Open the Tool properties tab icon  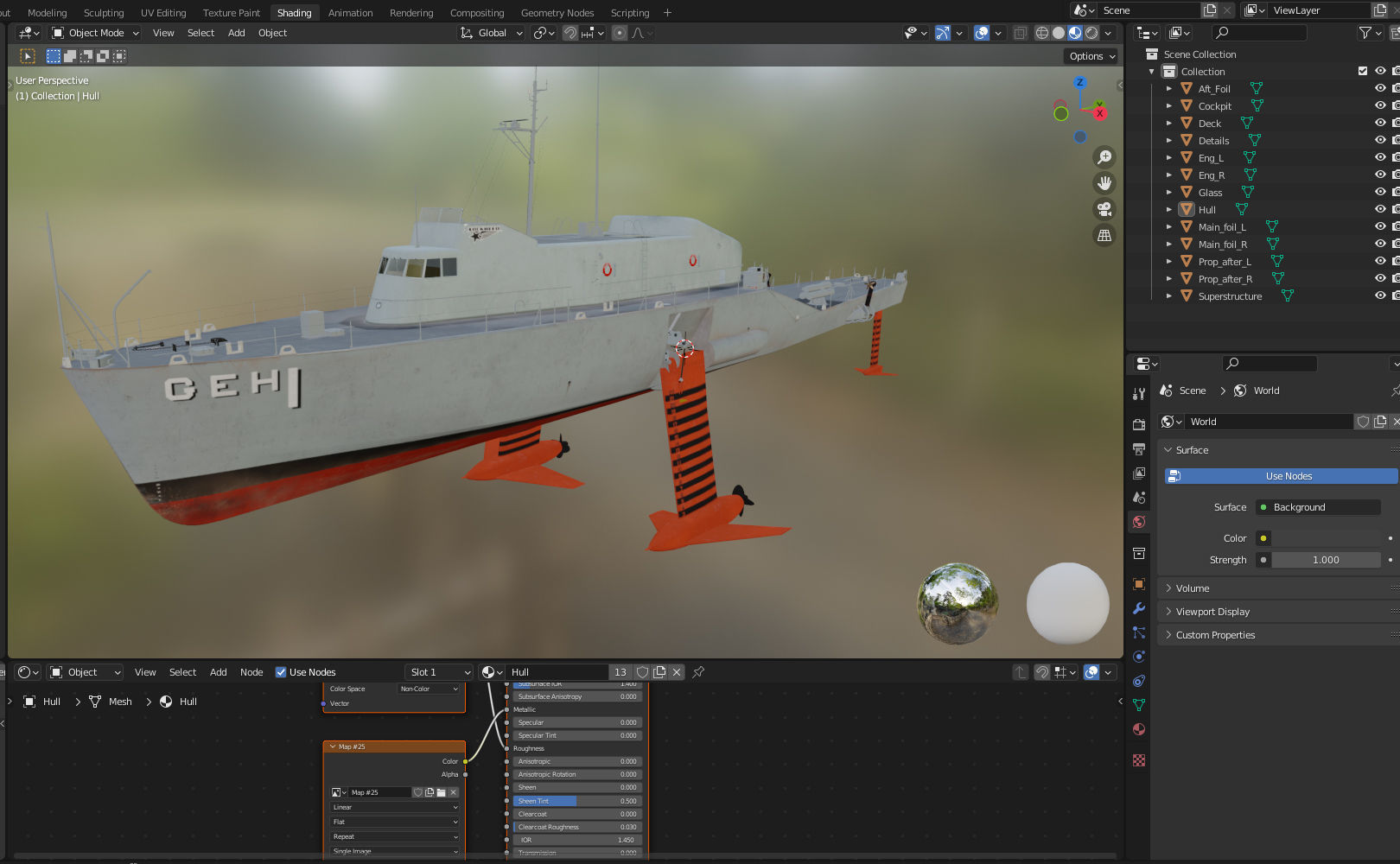point(1139,394)
